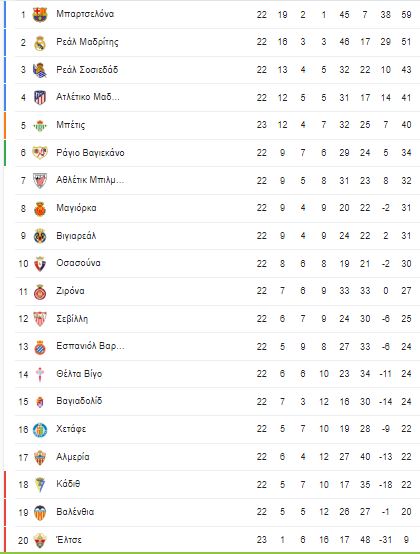Open the Χετάφε blue round crest

40,430
